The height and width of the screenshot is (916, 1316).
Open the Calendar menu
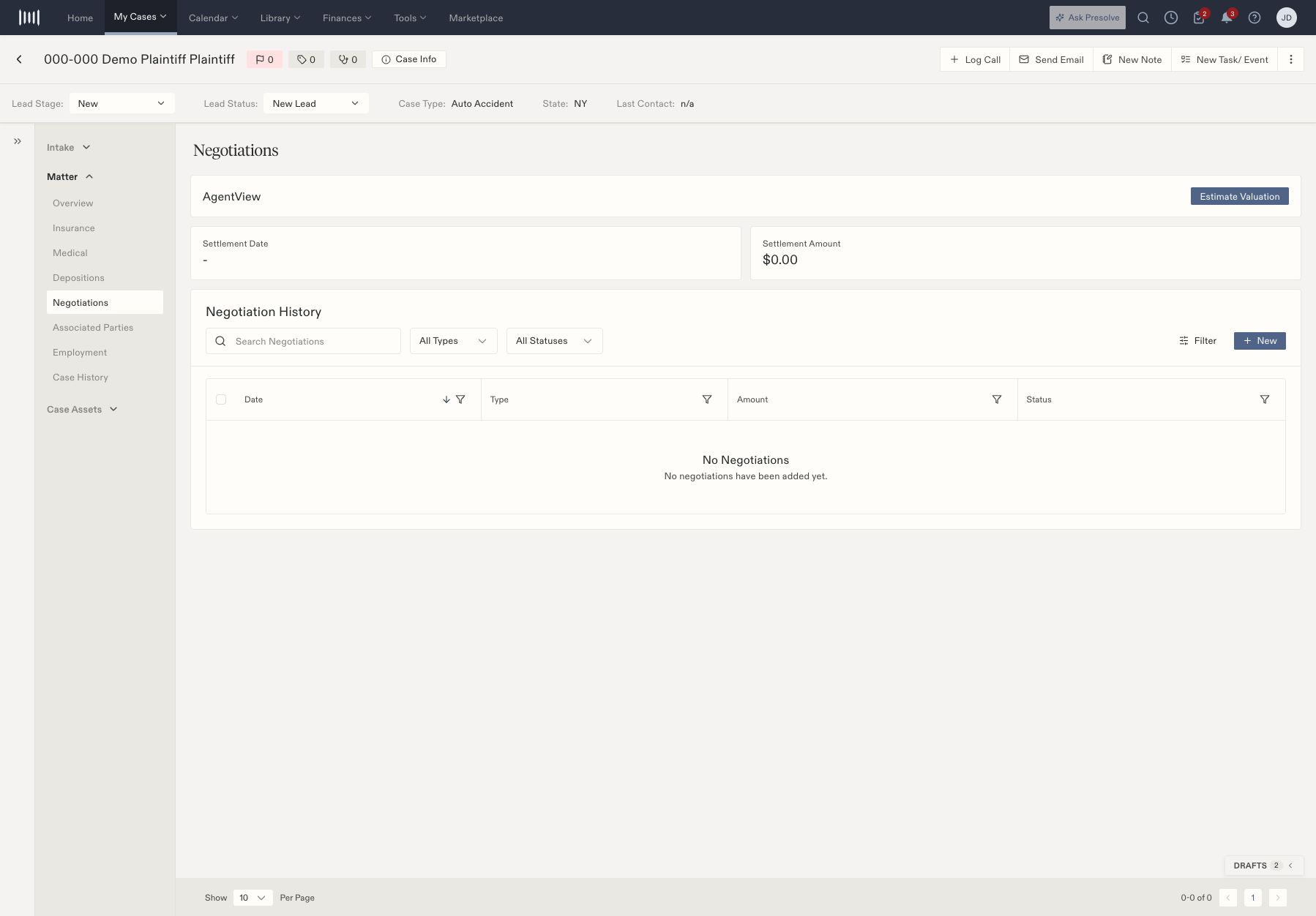click(213, 18)
